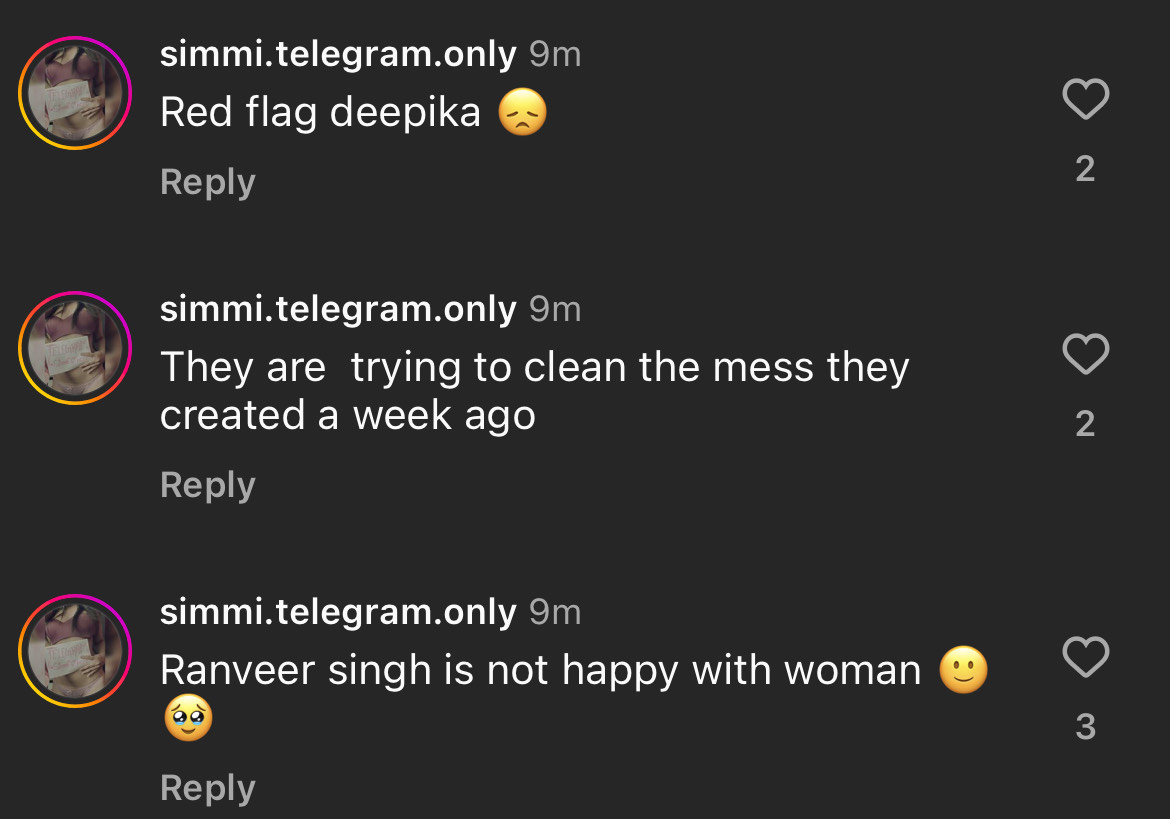
Task: Select the "created a week ago" comment text
Action: click(347, 416)
